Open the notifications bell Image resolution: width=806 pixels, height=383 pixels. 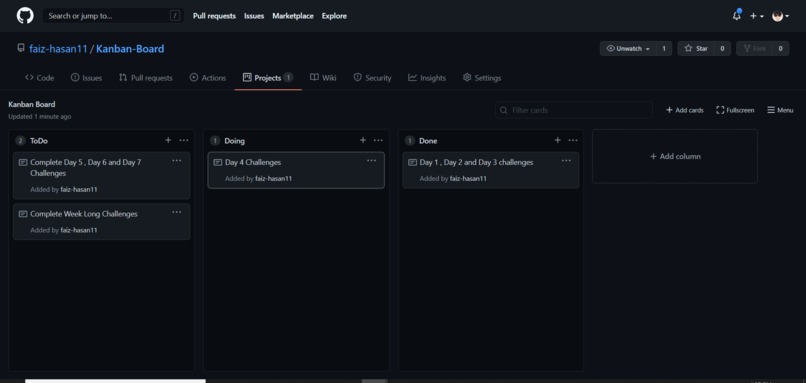point(737,16)
